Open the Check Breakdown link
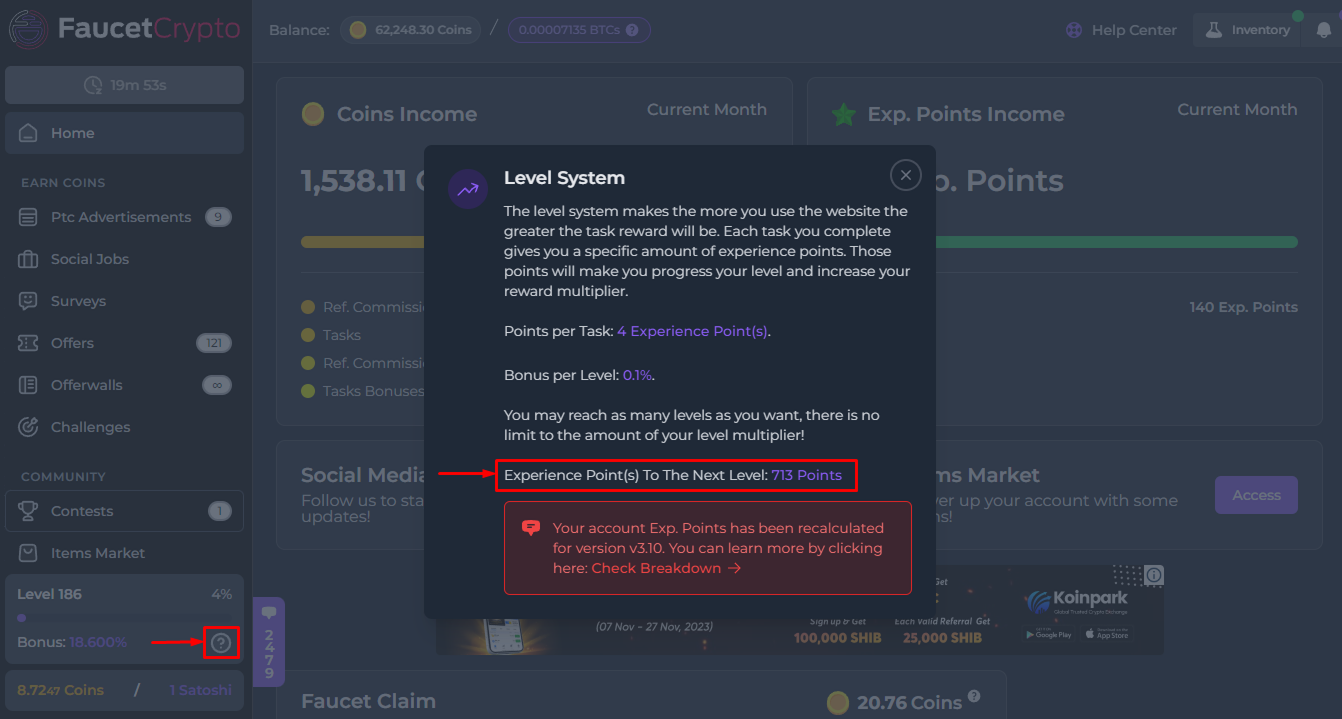Image resolution: width=1342 pixels, height=719 pixels. [666, 568]
